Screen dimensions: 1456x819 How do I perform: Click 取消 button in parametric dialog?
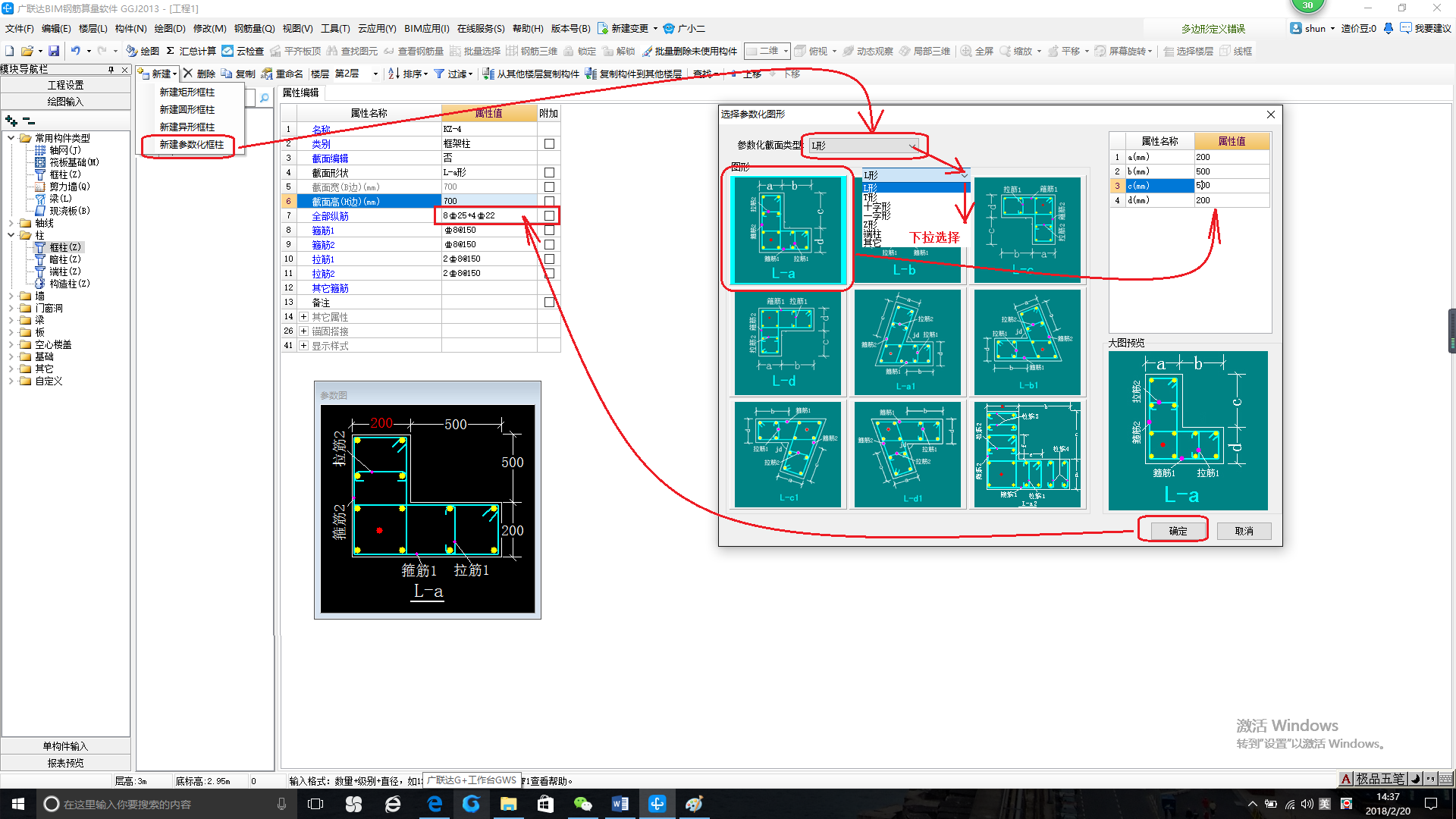(x=1244, y=531)
